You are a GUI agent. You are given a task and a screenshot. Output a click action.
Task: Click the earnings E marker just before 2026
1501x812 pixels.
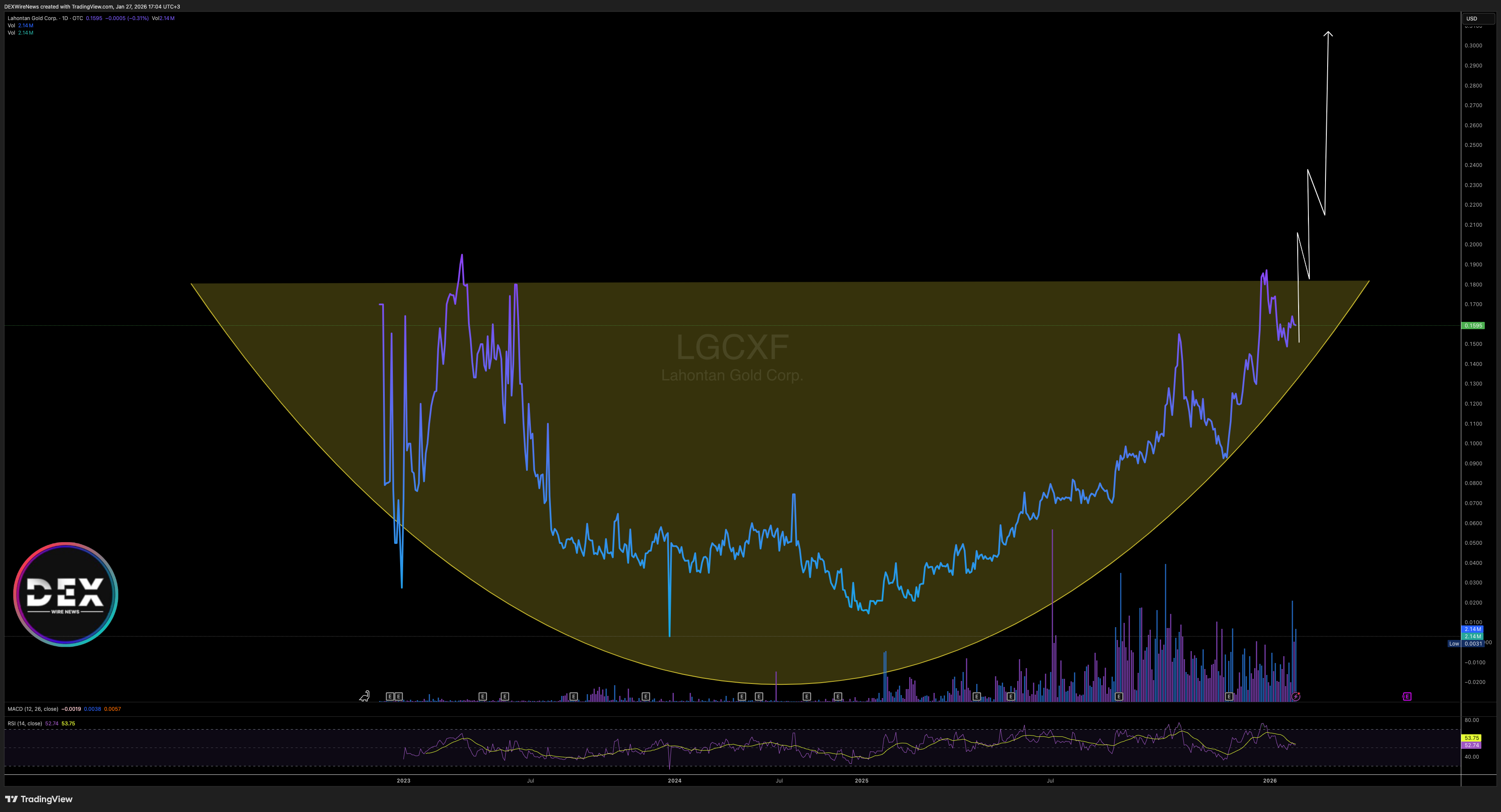pyautogui.click(x=1229, y=696)
